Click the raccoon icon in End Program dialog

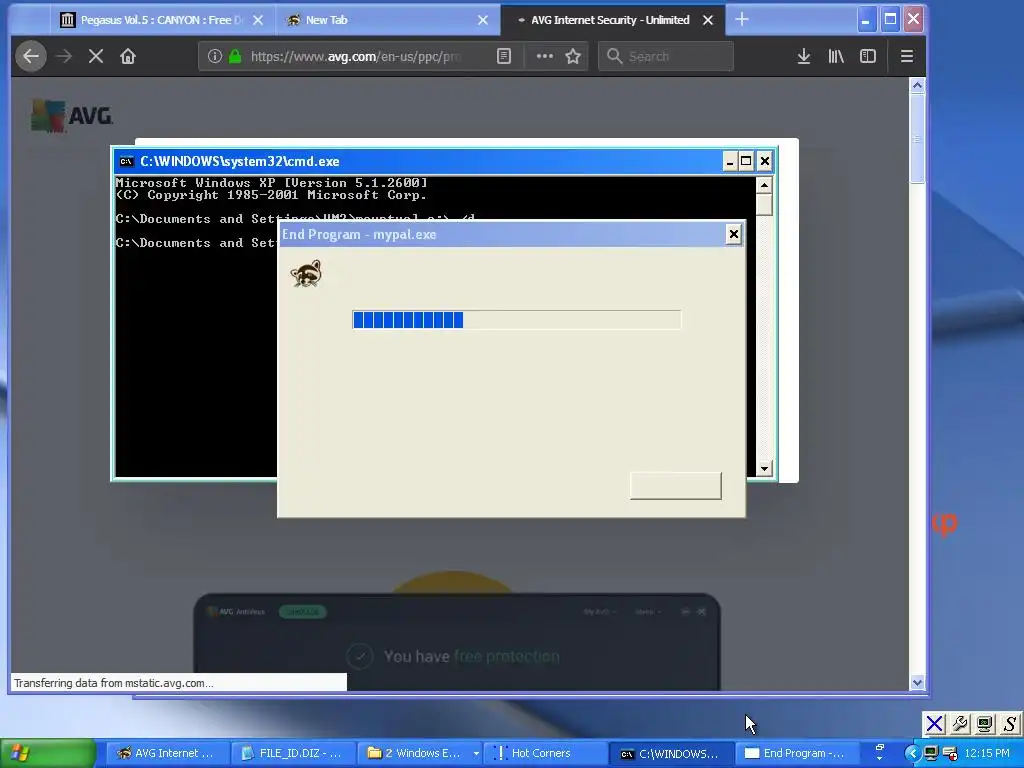click(306, 274)
